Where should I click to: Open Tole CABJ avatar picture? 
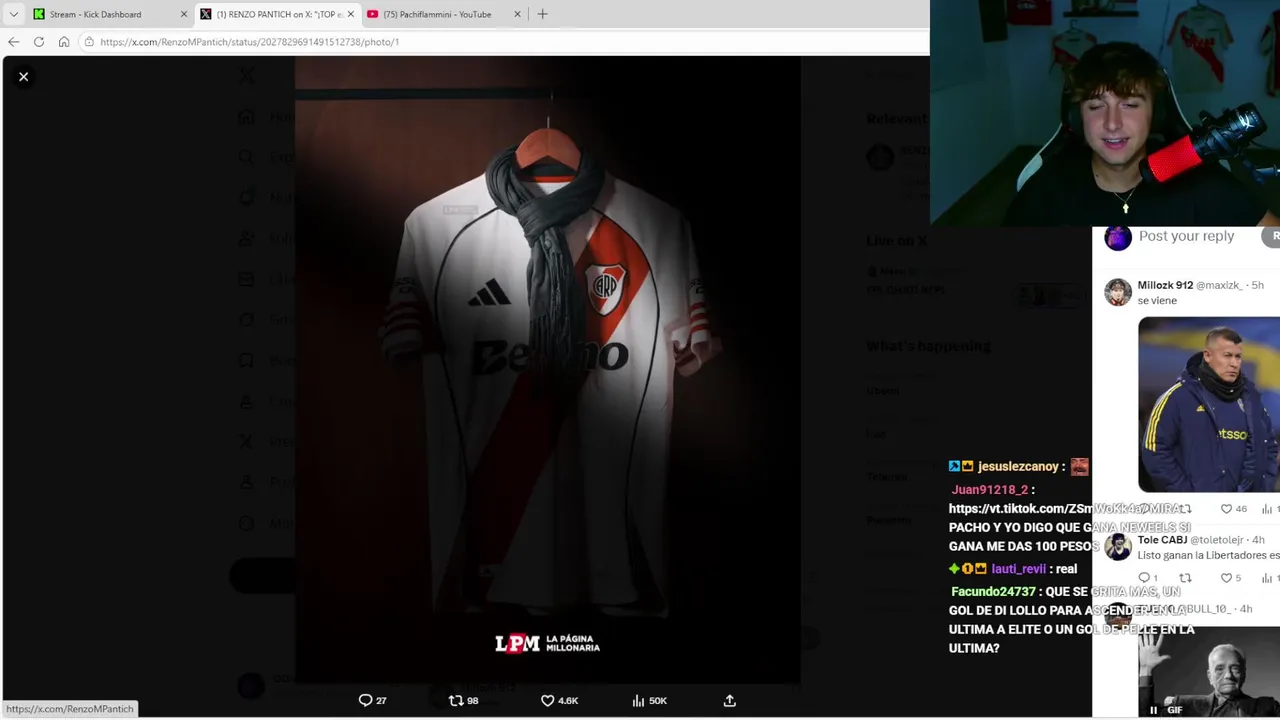[x=1118, y=547]
